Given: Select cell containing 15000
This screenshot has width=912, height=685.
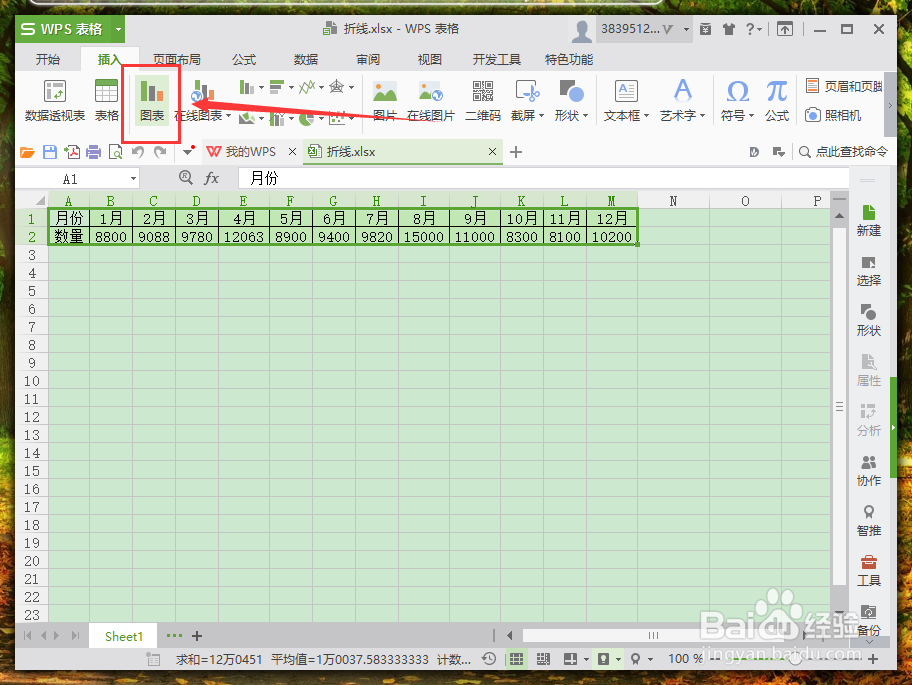Looking at the screenshot, I should (x=424, y=237).
